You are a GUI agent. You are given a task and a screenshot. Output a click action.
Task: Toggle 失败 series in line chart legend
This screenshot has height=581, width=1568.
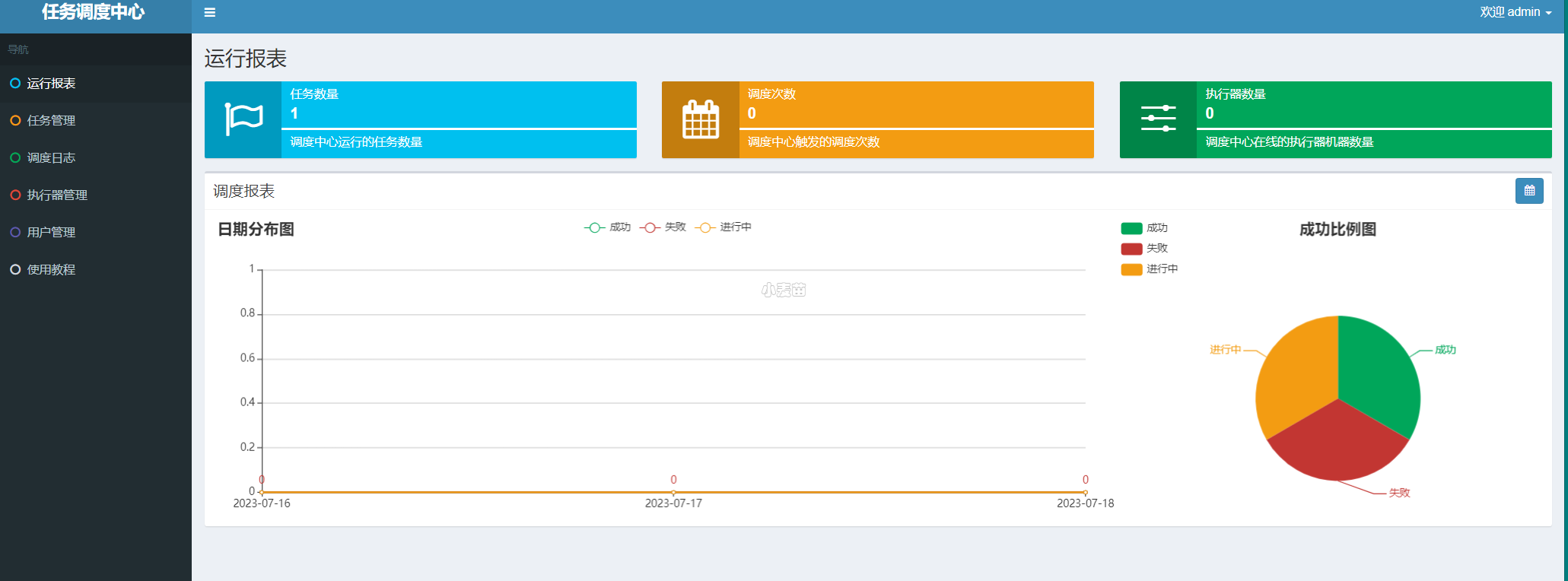(x=663, y=227)
